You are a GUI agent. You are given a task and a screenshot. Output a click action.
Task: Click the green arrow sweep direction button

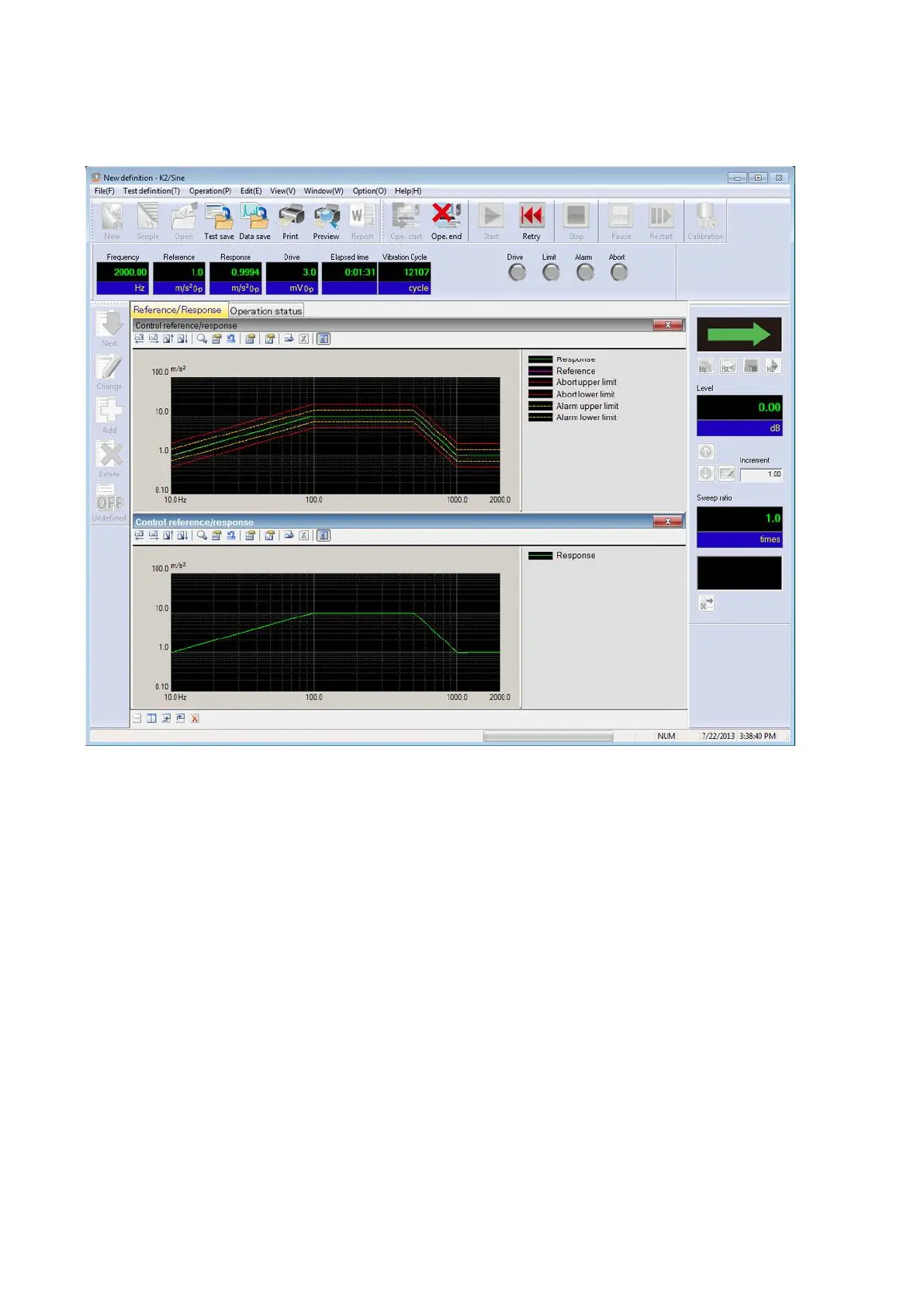coord(739,335)
